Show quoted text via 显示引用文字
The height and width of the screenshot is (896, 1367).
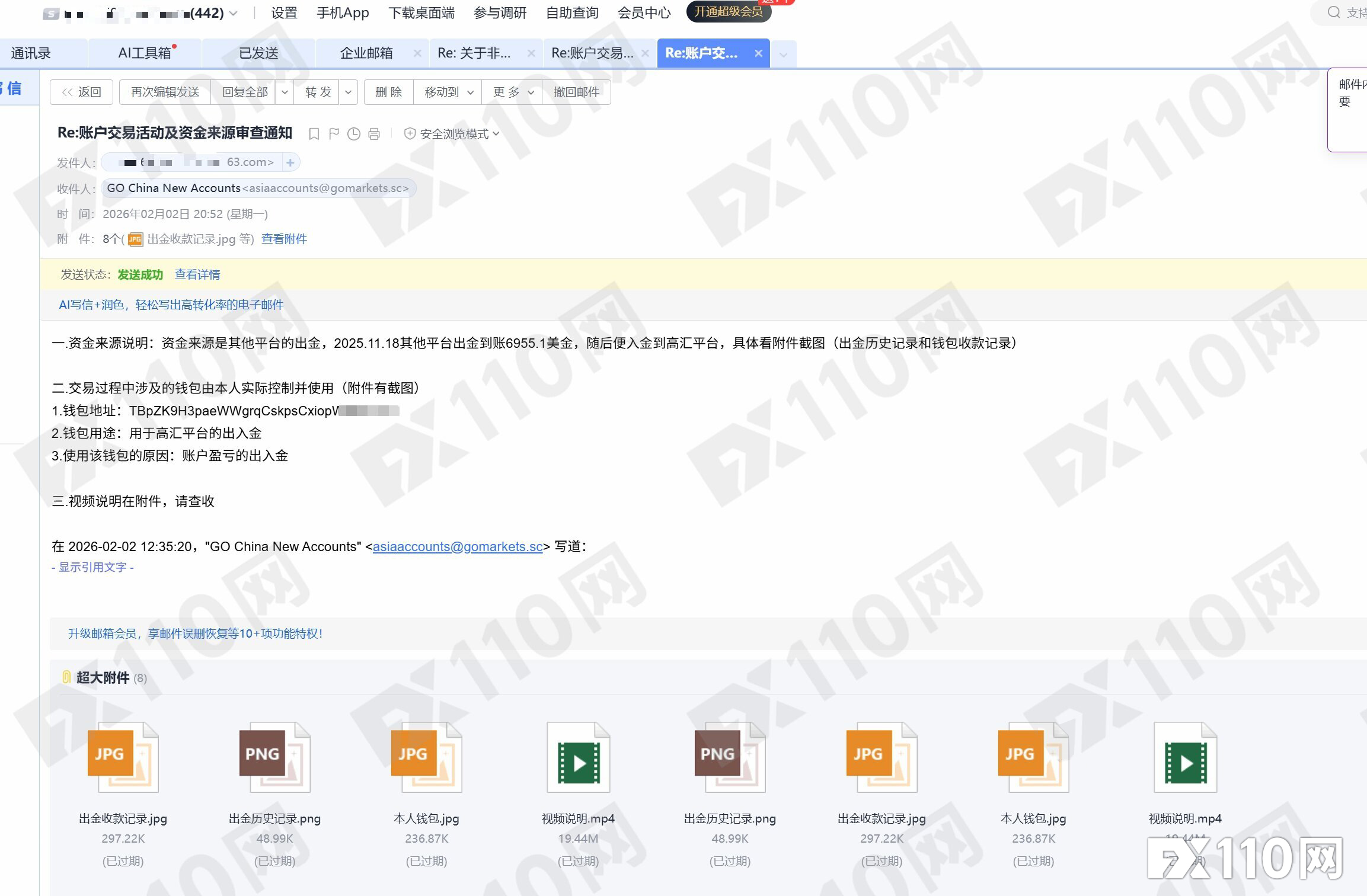coord(92,567)
